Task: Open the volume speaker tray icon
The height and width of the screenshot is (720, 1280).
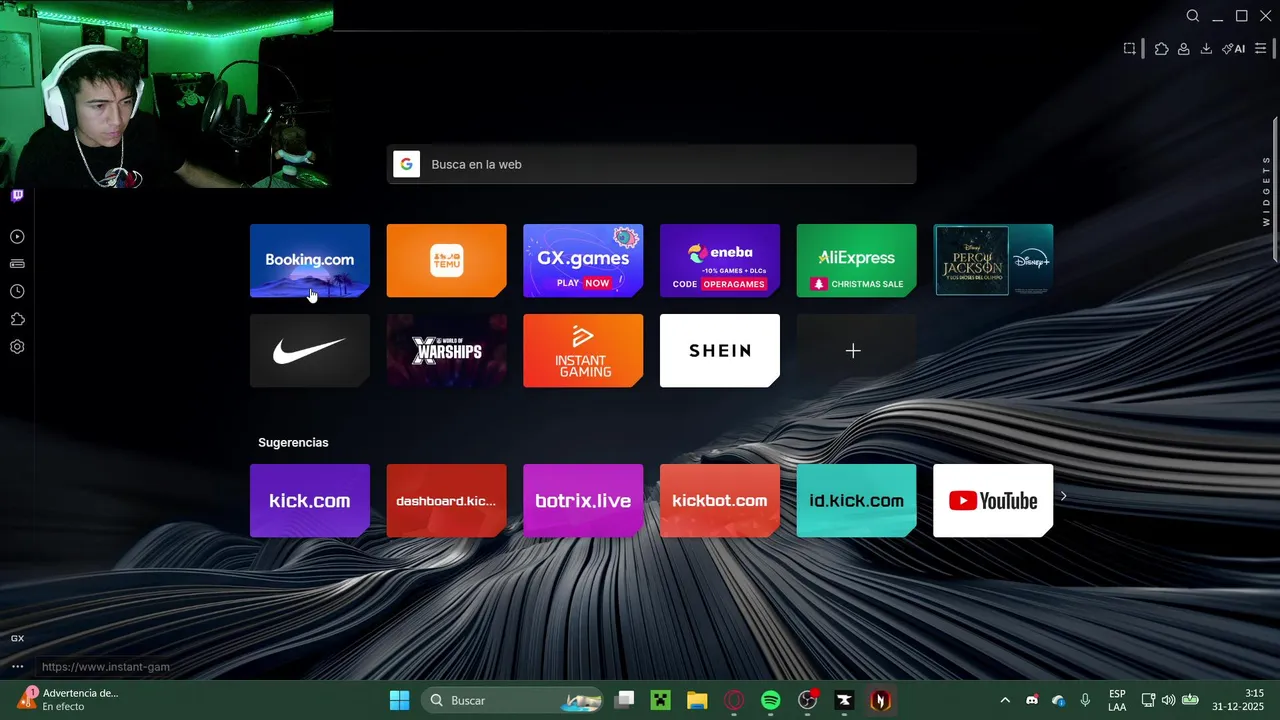Action: pos(1168,700)
